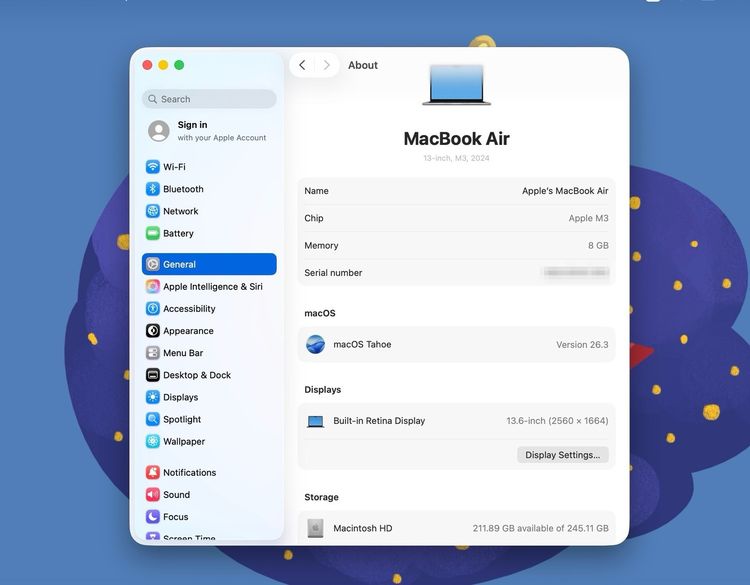
Task: Open Accessibility settings
Action: point(209,309)
